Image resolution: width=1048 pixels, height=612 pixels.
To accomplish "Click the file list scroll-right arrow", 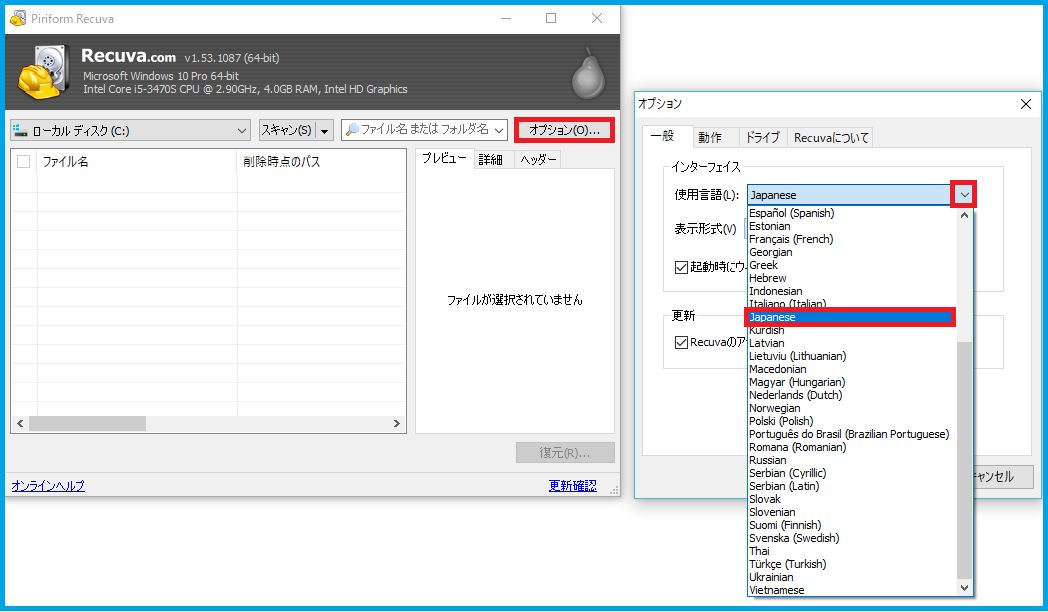I will (x=396, y=424).
